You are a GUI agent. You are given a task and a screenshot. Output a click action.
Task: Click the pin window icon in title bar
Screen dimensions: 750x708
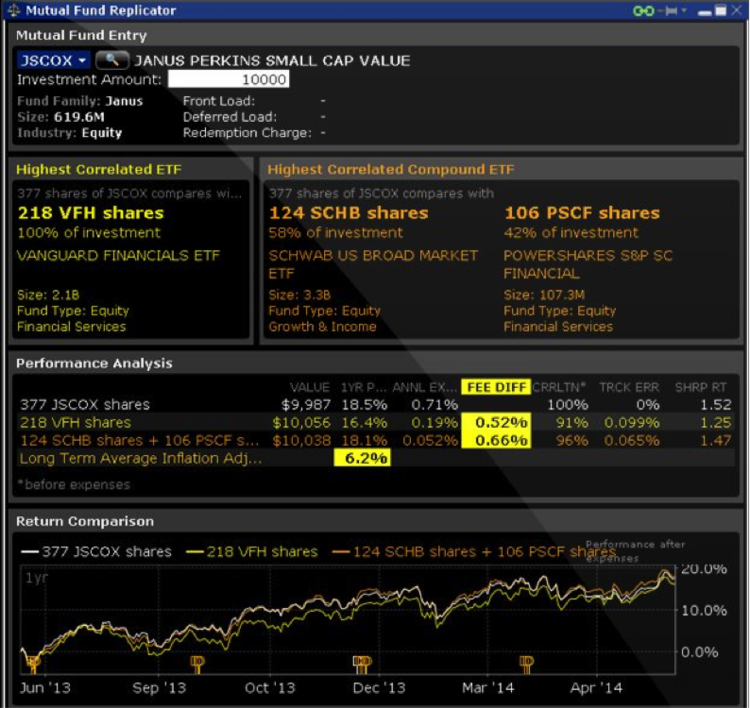670,11
